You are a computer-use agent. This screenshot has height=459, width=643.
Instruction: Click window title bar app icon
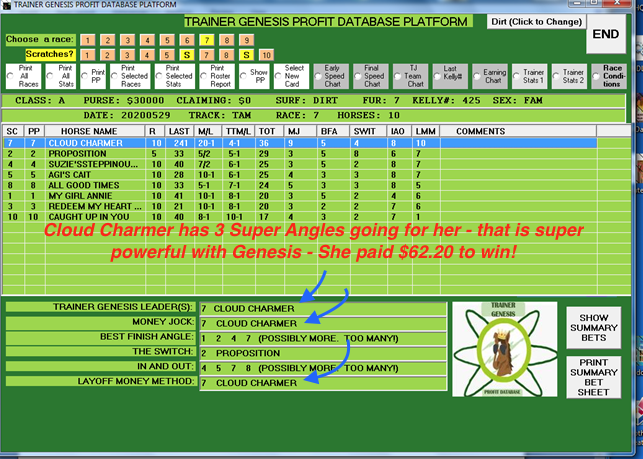[x=7, y=5]
